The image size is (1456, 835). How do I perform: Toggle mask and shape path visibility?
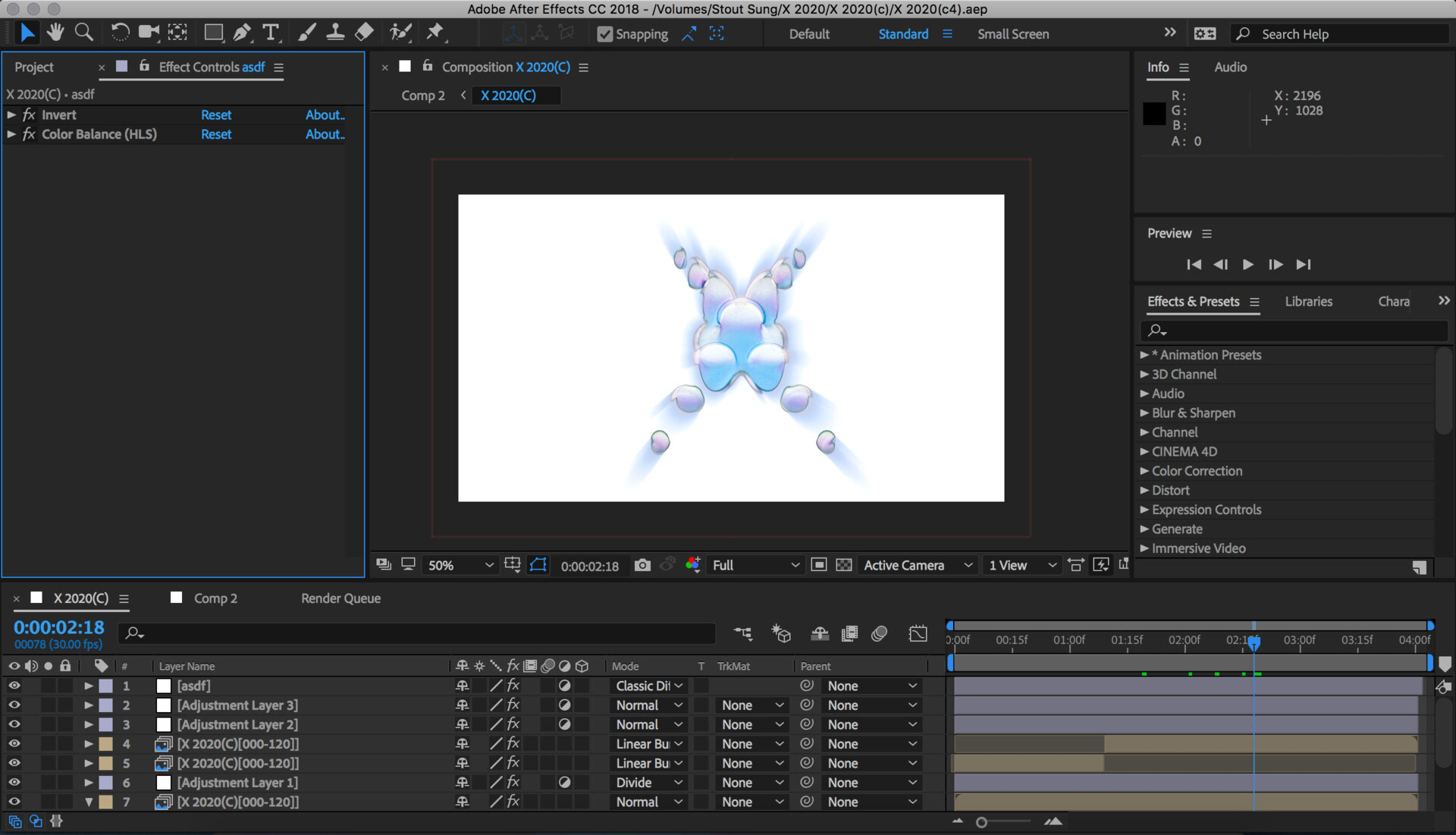pos(538,565)
